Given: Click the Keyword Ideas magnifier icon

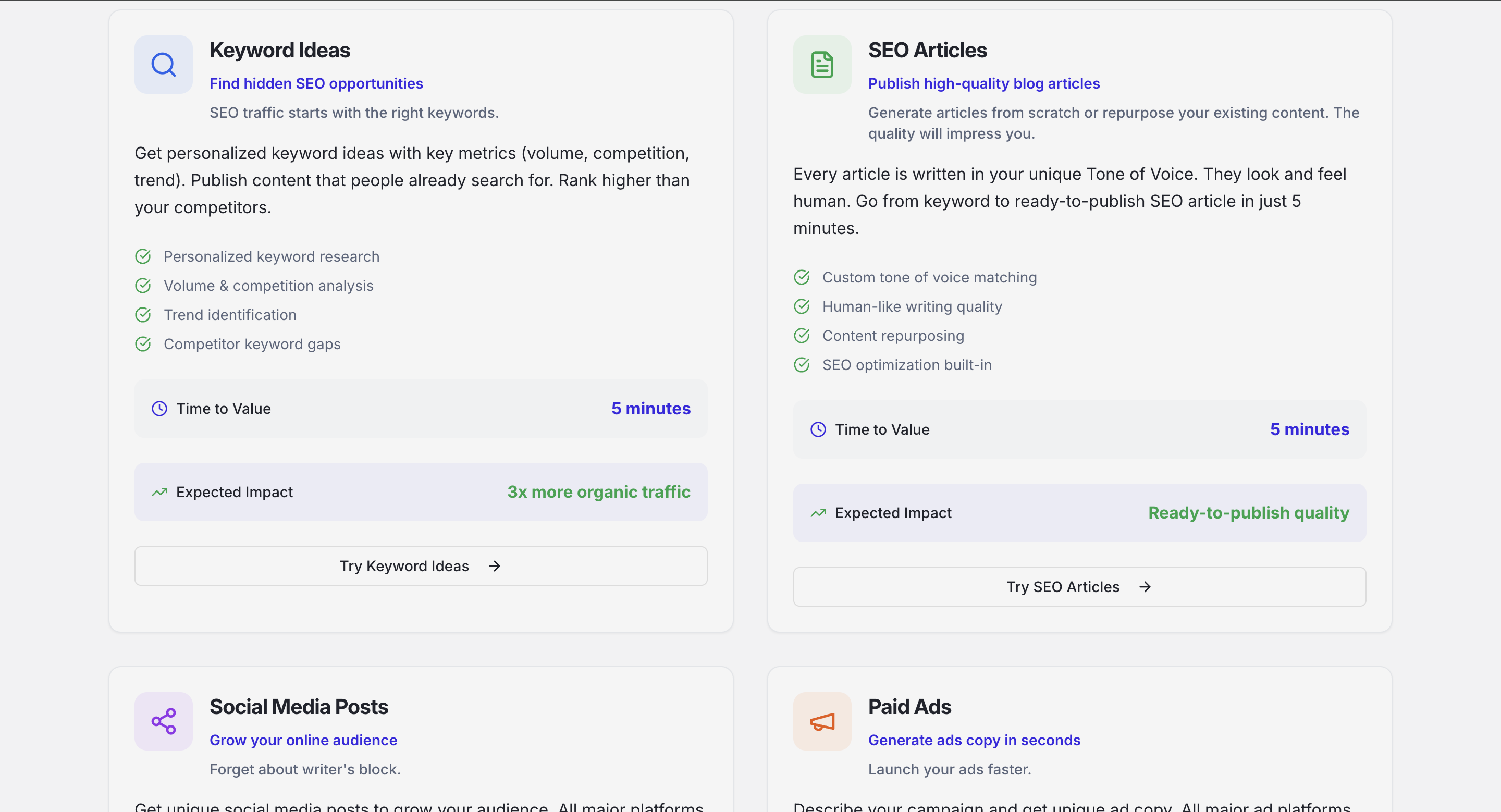Looking at the screenshot, I should coord(163,65).
